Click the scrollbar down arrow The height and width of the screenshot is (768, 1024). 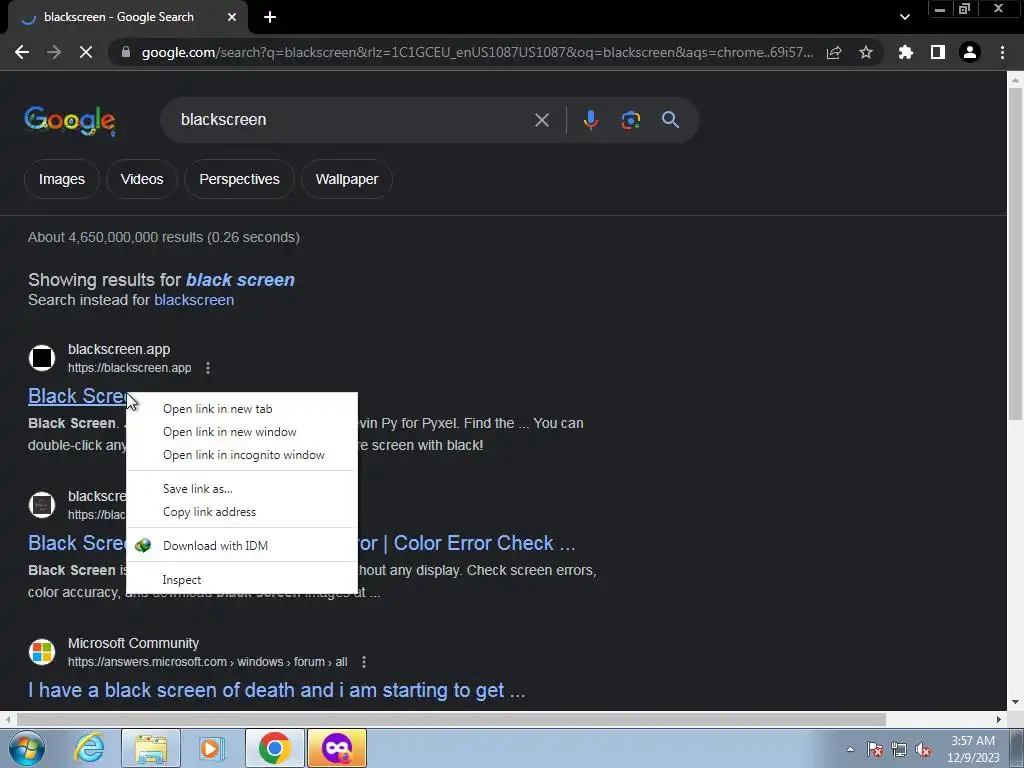[1015, 702]
